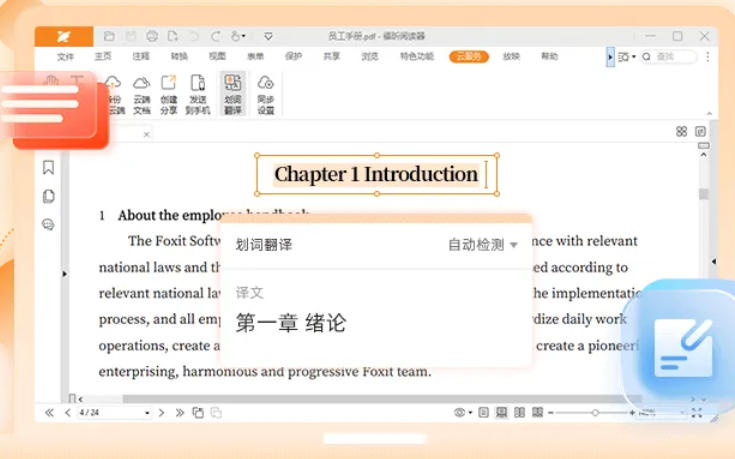Click the ribbon tabs scroll-right arrow
The image size is (735, 459).
(610, 57)
